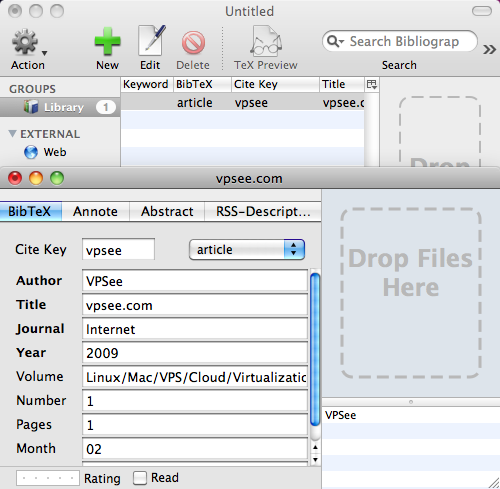Click the Year field containing 2009
Screen dimensions: 500x489
tap(195, 353)
